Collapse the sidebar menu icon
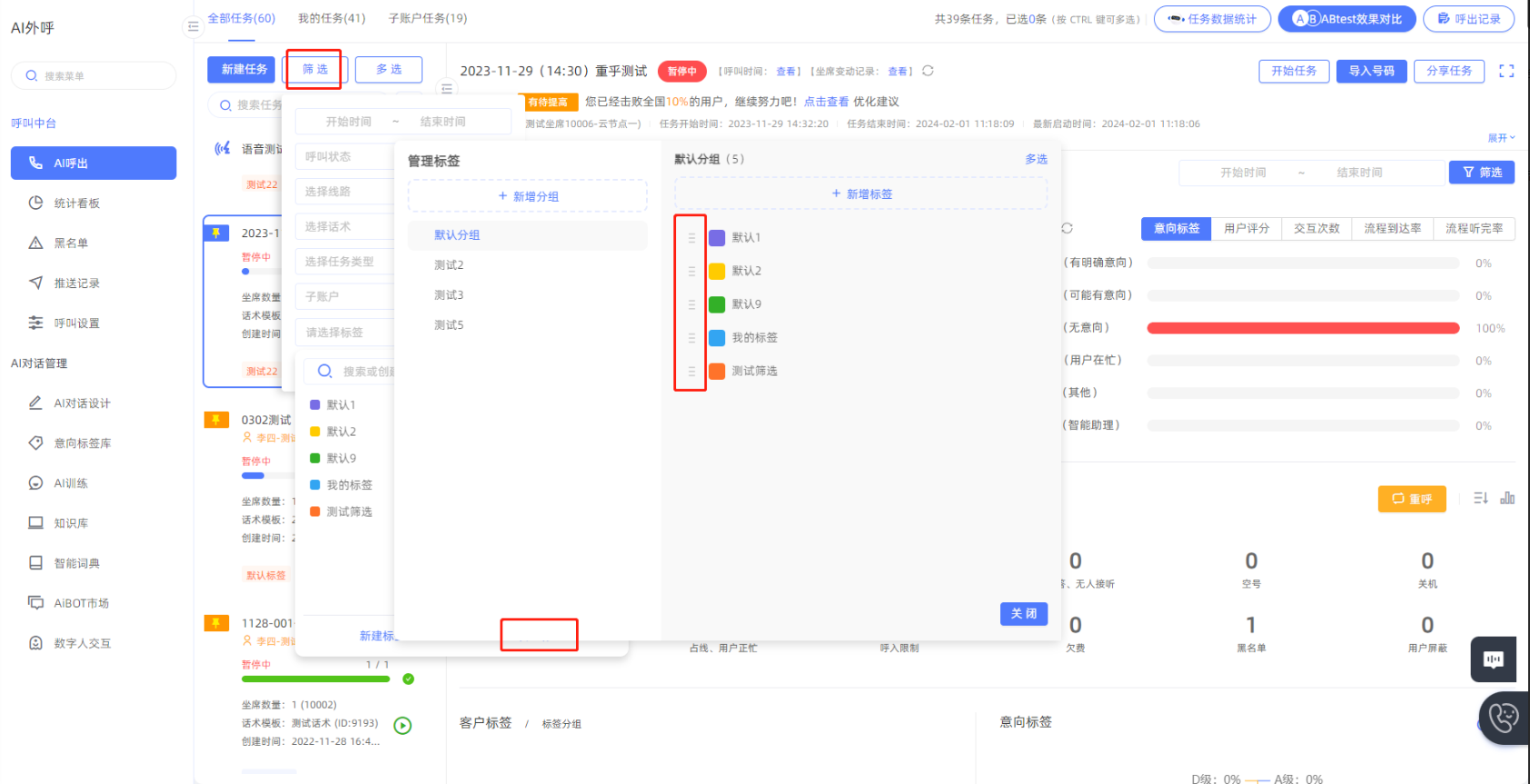This screenshot has width=1530, height=784. (193, 26)
